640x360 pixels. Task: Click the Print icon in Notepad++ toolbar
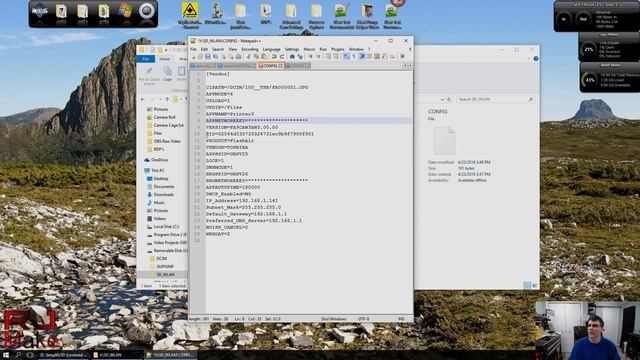pyautogui.click(x=238, y=56)
